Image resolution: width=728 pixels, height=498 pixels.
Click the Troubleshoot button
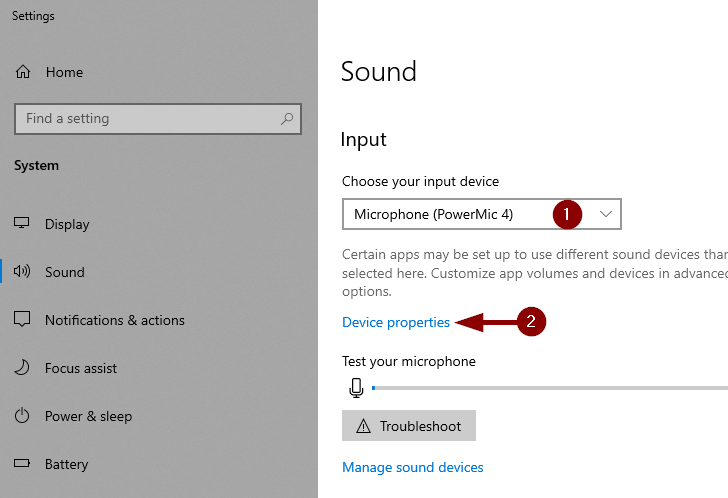(x=409, y=426)
